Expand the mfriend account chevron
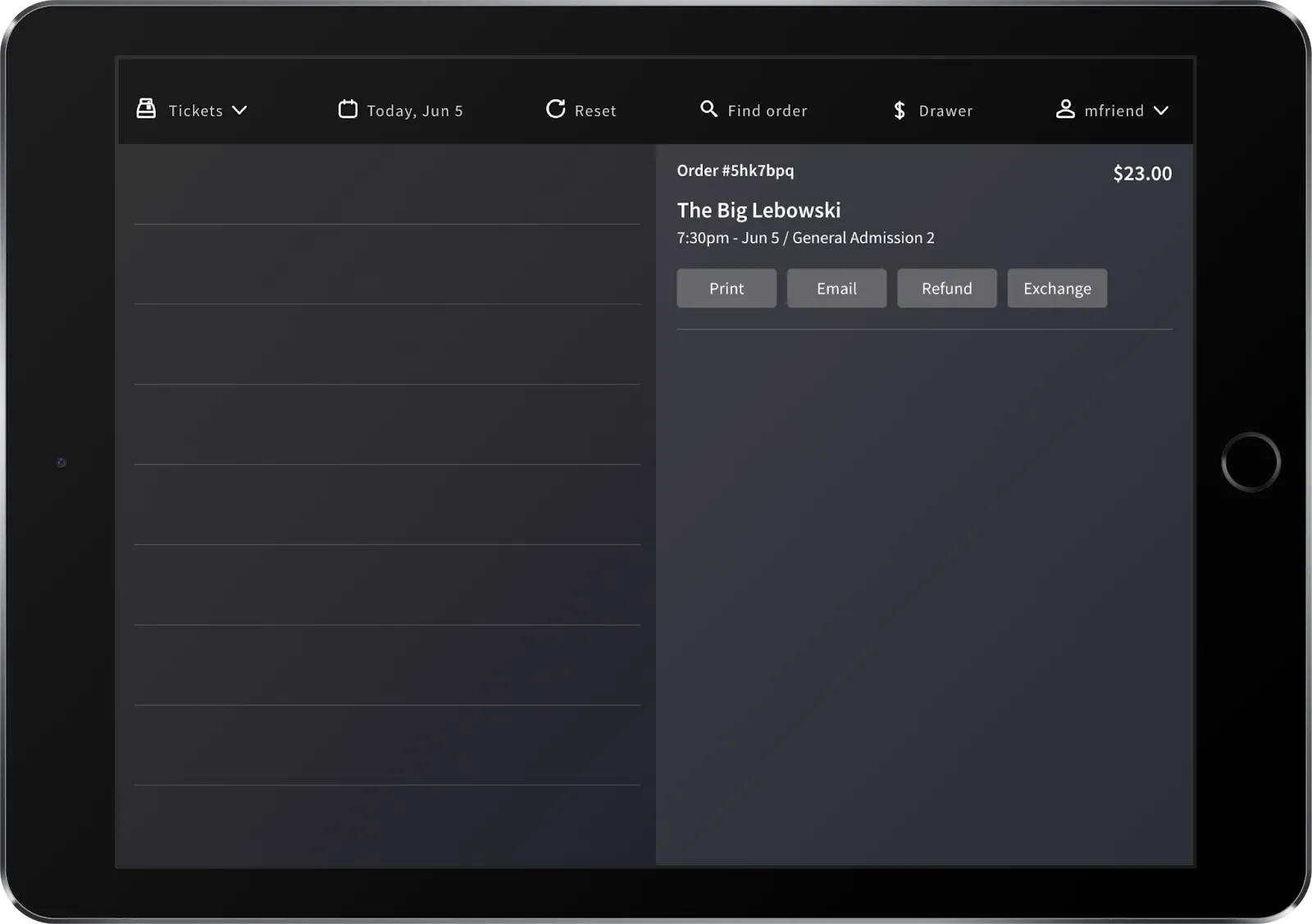This screenshot has width=1312, height=924. 1161,111
